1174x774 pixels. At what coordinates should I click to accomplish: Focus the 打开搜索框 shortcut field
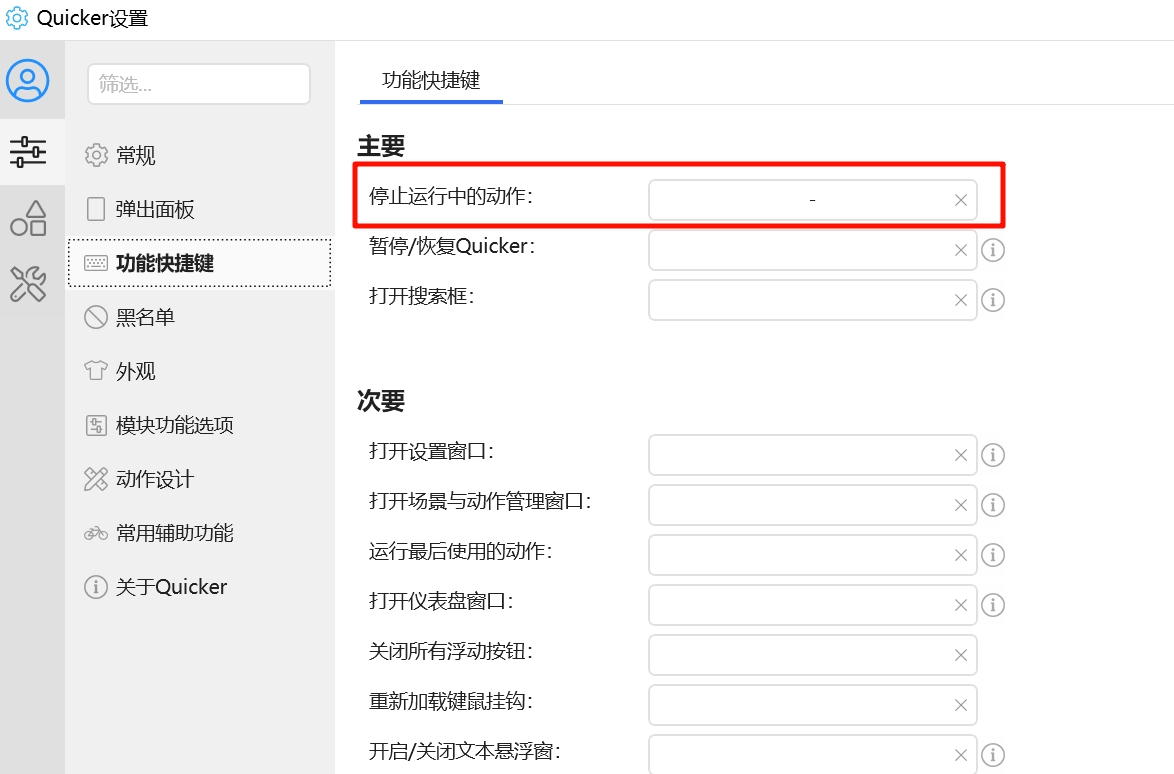[812, 300]
